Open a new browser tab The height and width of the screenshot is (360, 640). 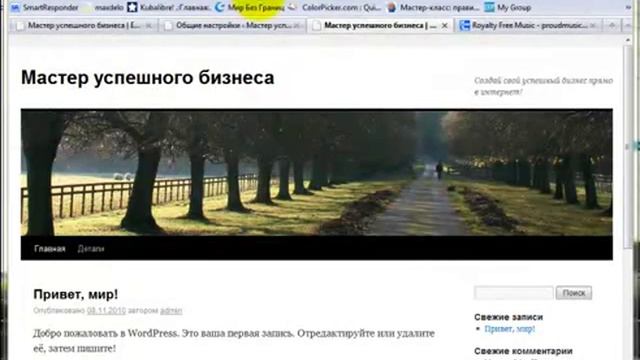(612, 26)
